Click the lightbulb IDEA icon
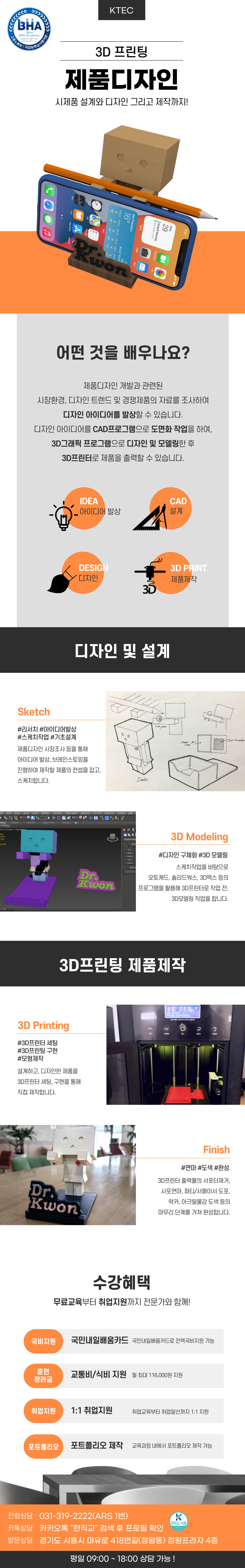The width and height of the screenshot is (245, 1568). (63, 515)
